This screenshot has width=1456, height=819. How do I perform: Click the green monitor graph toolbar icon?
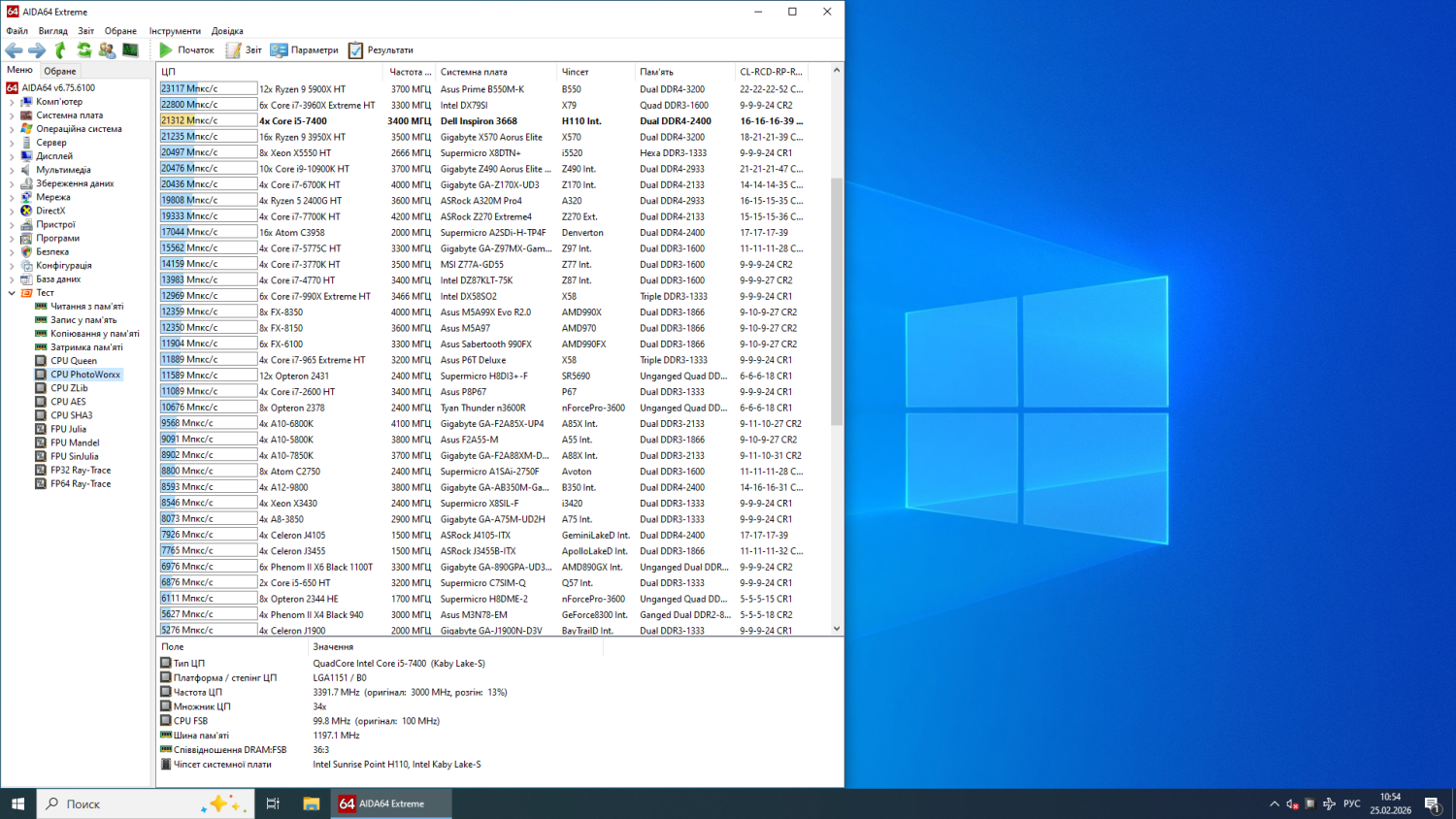(x=130, y=49)
